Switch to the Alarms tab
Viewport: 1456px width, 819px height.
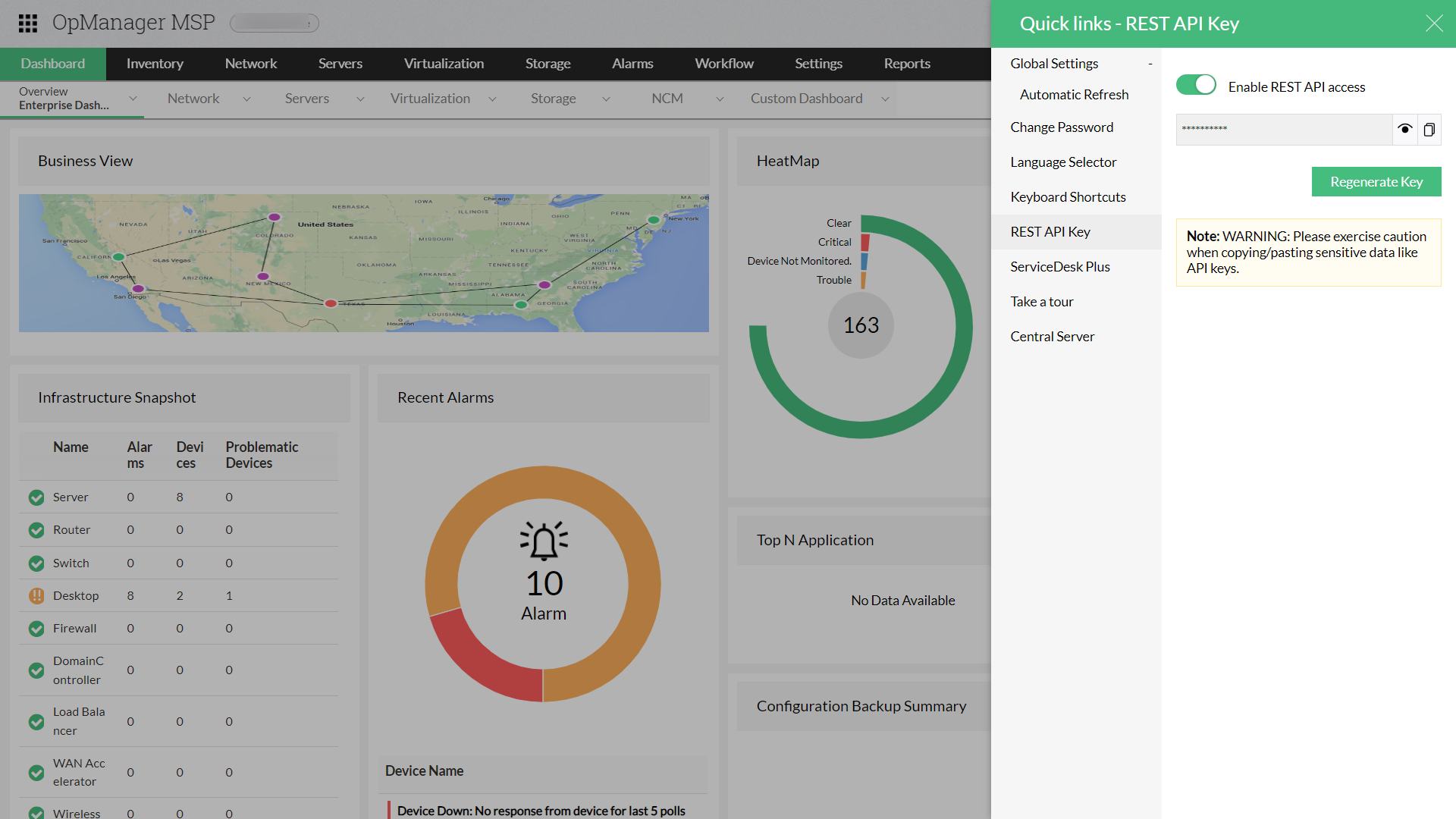pos(632,64)
